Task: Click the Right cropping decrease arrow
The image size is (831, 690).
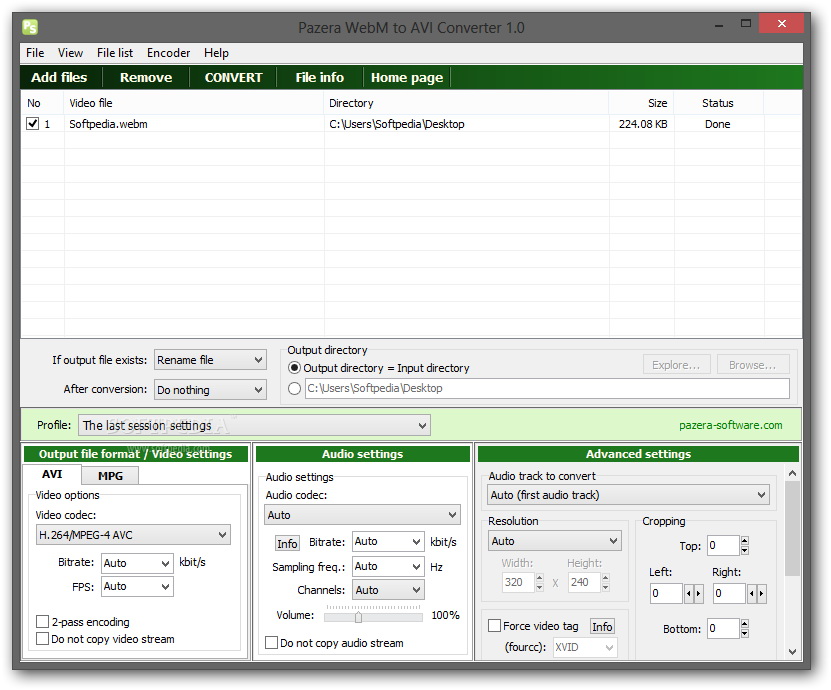Action: click(751, 594)
